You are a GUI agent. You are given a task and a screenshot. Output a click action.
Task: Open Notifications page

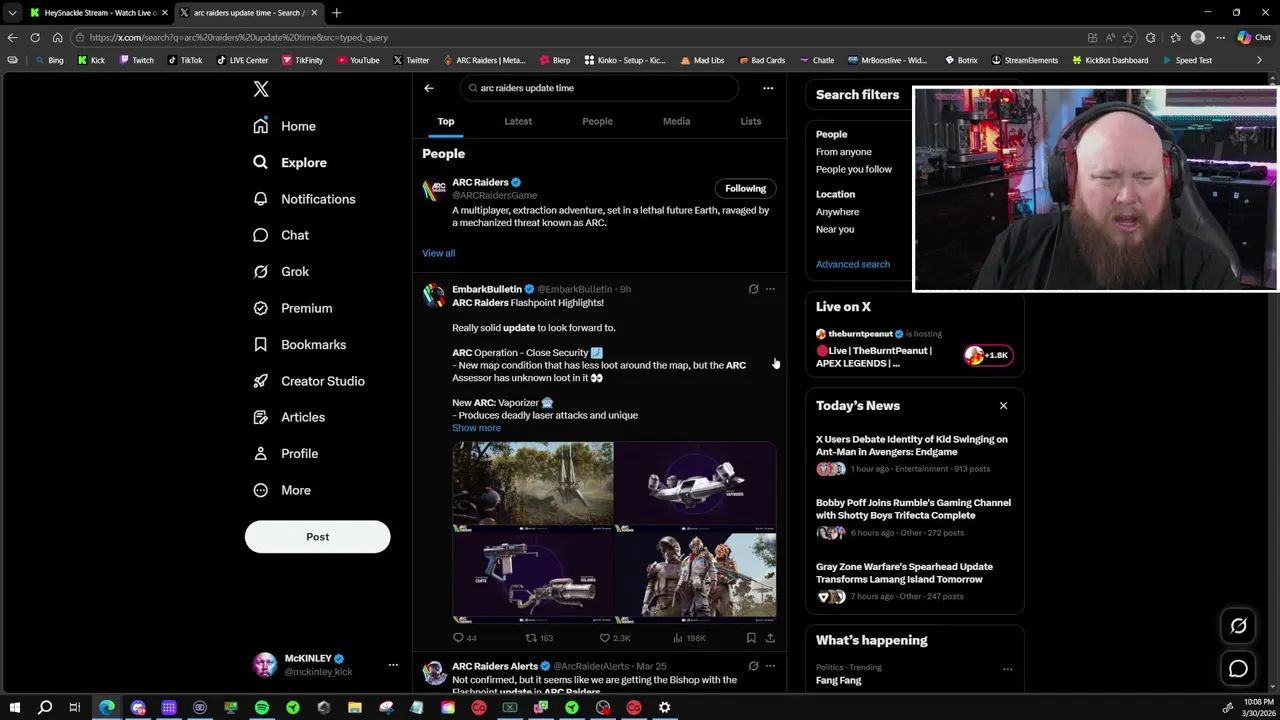click(304, 199)
